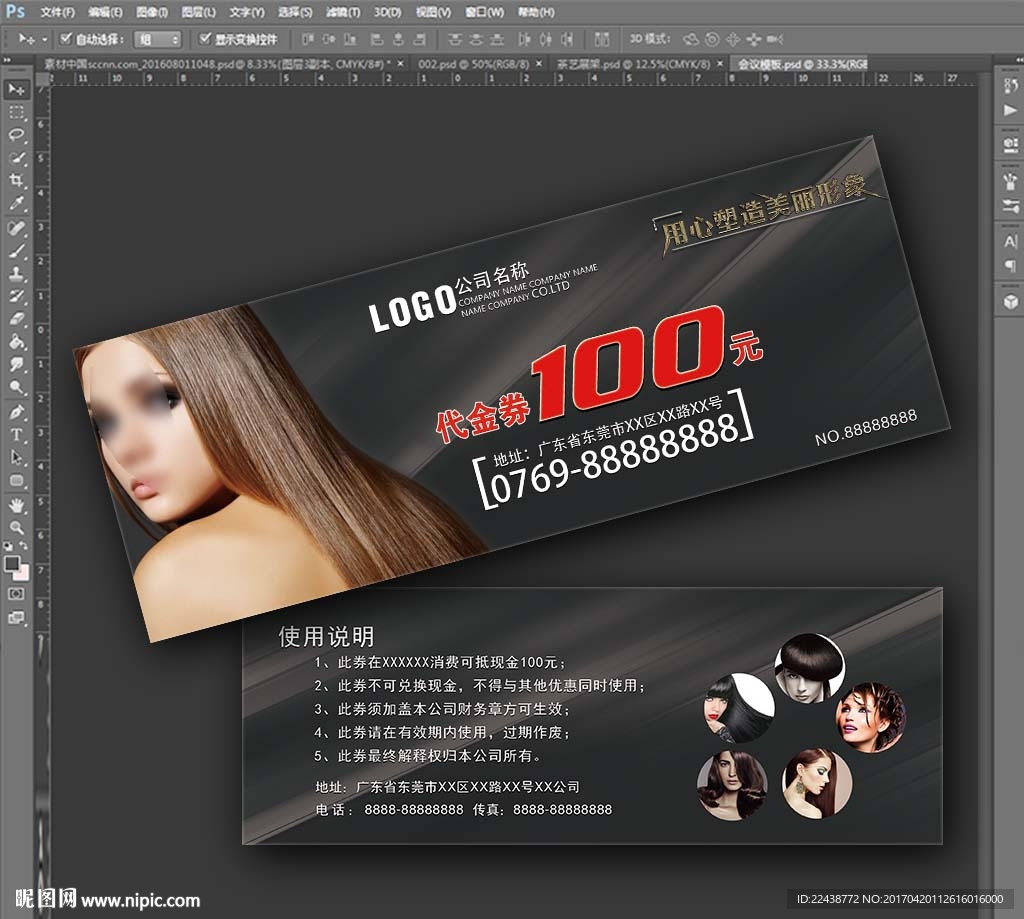Close the sccnn.com_201608011048.psd tab

click(x=400, y=64)
